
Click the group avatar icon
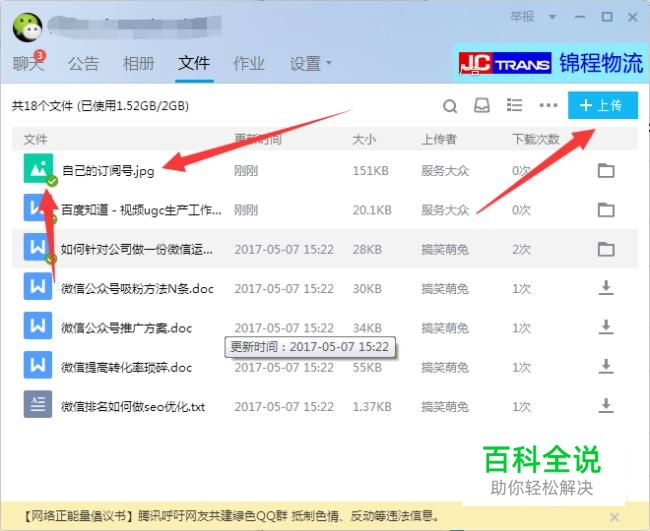coord(28,27)
